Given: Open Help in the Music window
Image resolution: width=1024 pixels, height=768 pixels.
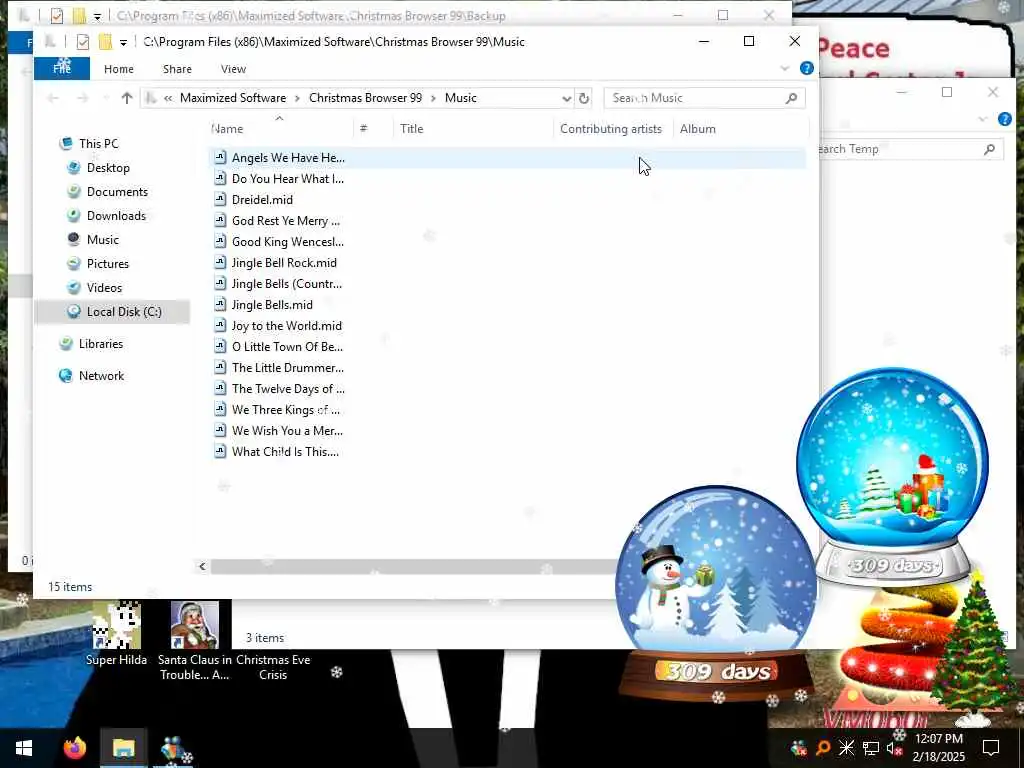Looking at the screenshot, I should pyautogui.click(x=807, y=68).
